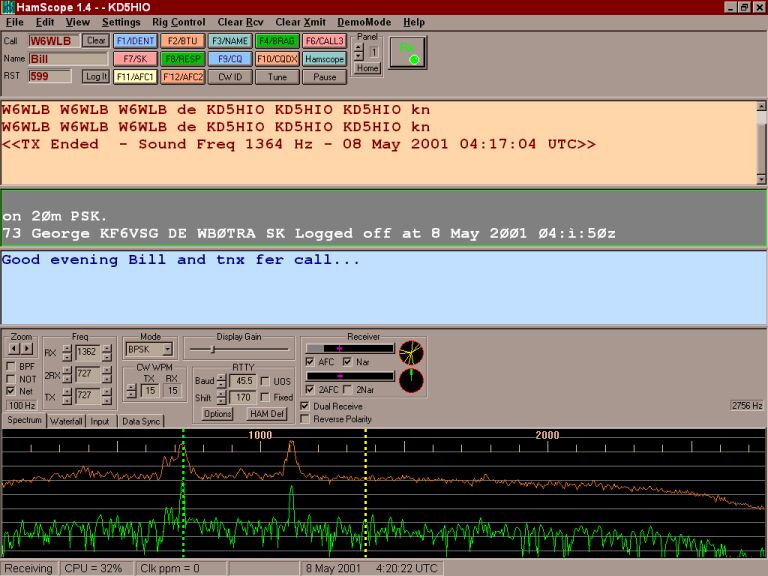Click the RTTY Baud stepper arrows
Viewport: 768px width, 576px height.
[x=221, y=381]
